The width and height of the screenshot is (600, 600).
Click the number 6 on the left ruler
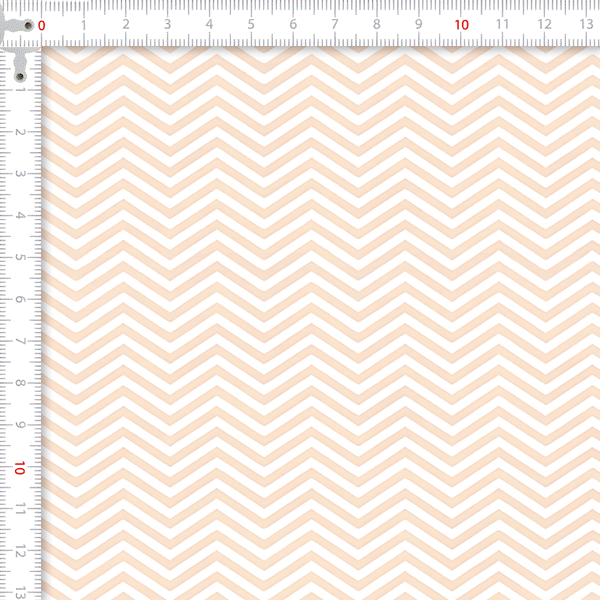[x=21, y=299]
